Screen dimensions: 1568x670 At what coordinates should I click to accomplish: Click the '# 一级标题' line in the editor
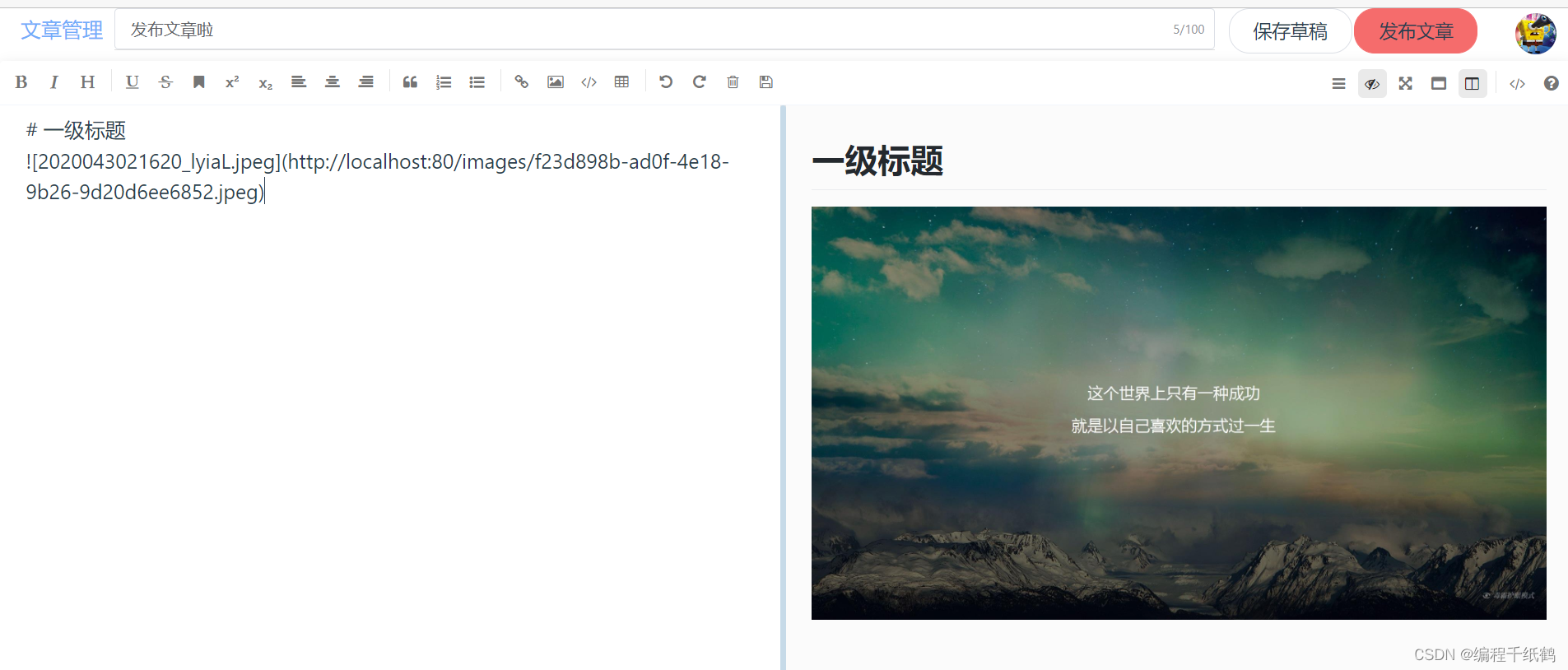point(76,130)
